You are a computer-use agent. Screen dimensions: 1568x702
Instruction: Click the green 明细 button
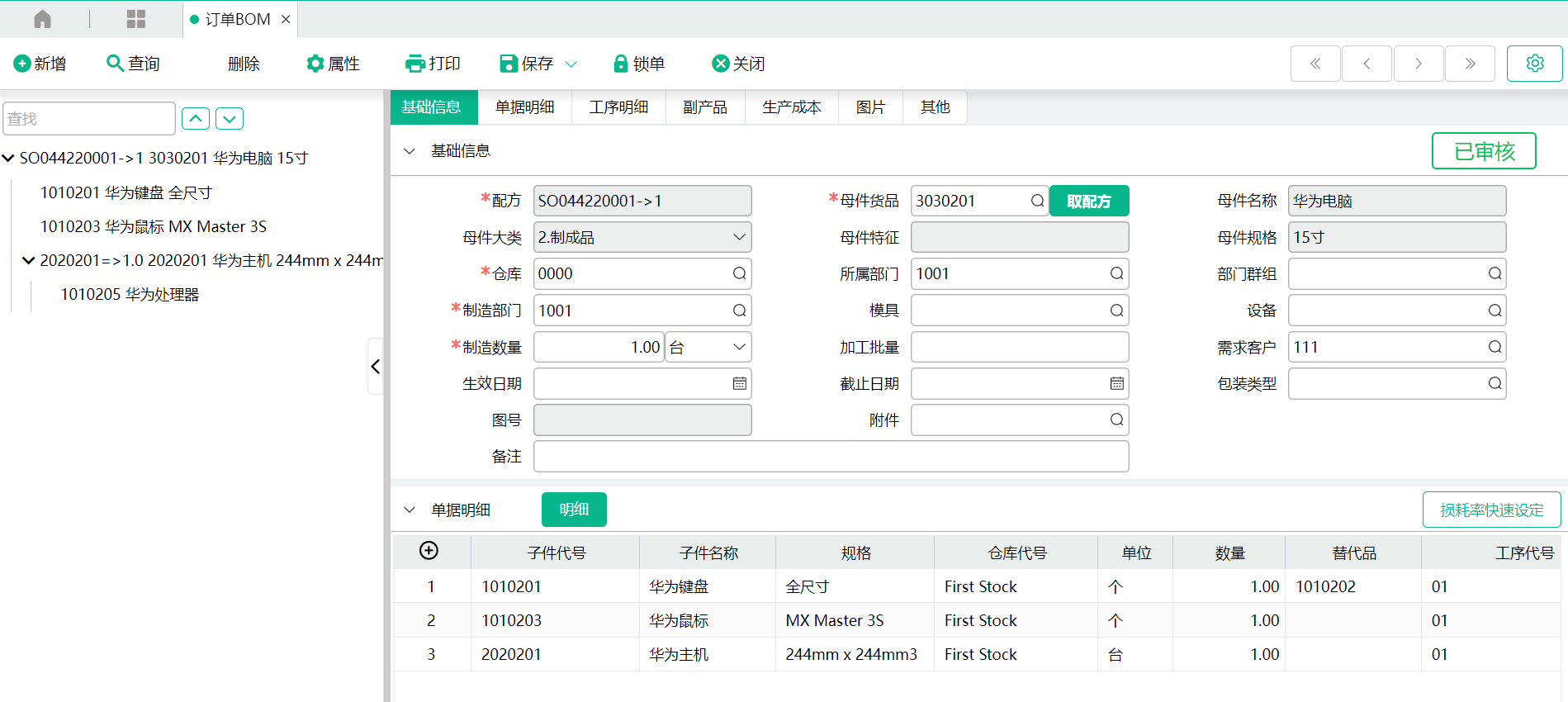(574, 510)
